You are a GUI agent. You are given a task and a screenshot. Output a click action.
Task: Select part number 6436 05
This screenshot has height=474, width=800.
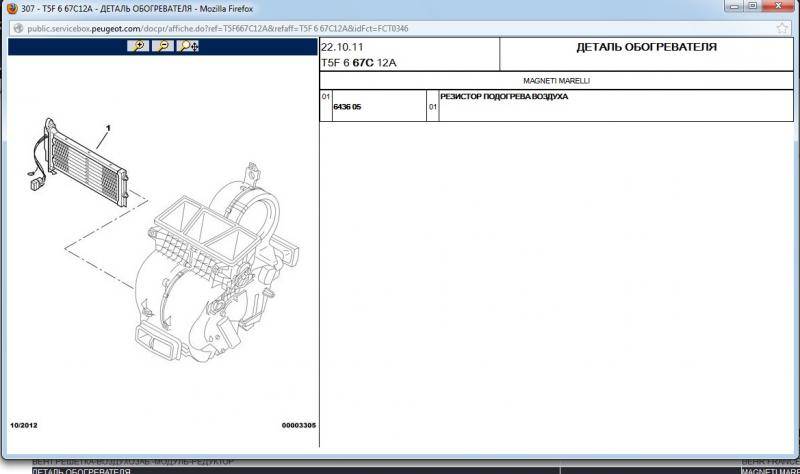click(347, 106)
